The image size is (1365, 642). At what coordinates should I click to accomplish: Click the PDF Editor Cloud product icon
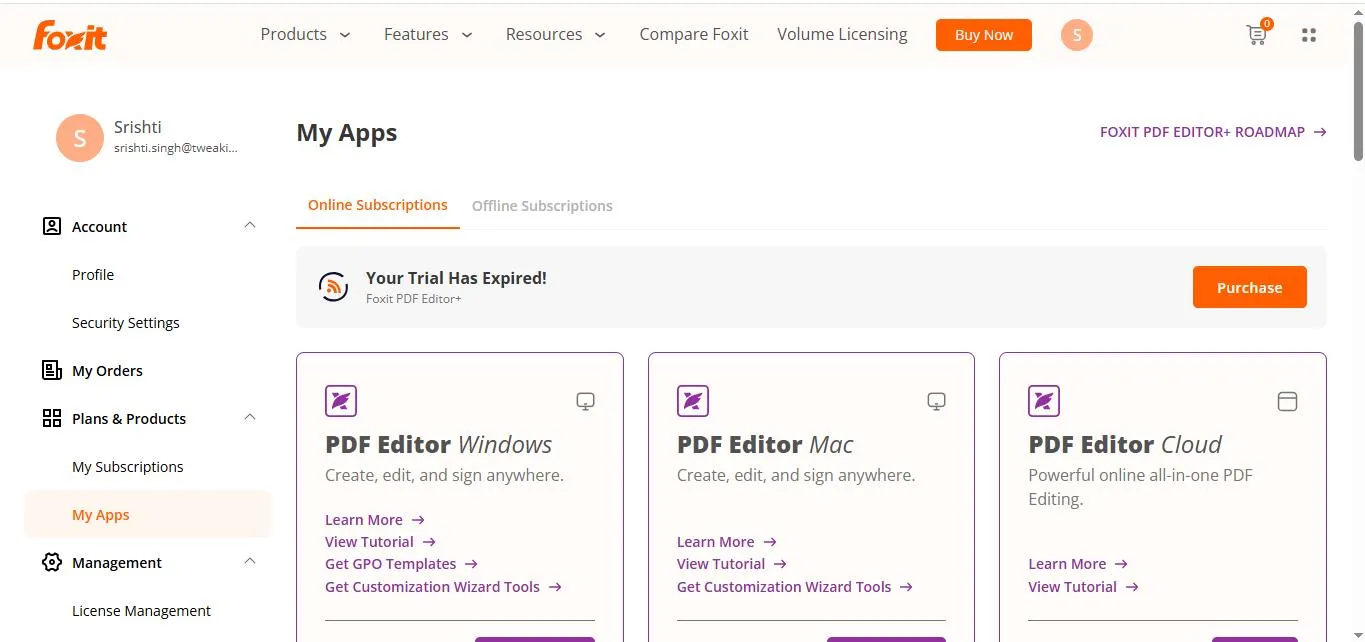(x=1044, y=401)
